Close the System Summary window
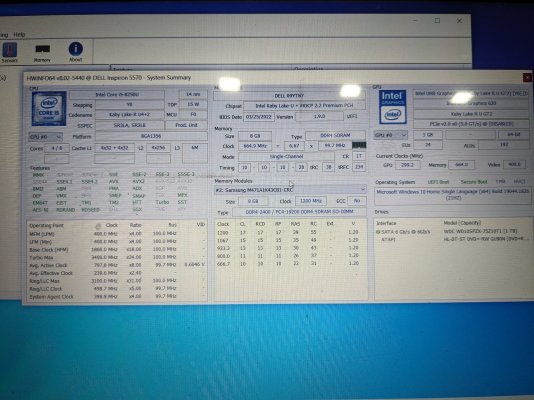 coord(528,78)
